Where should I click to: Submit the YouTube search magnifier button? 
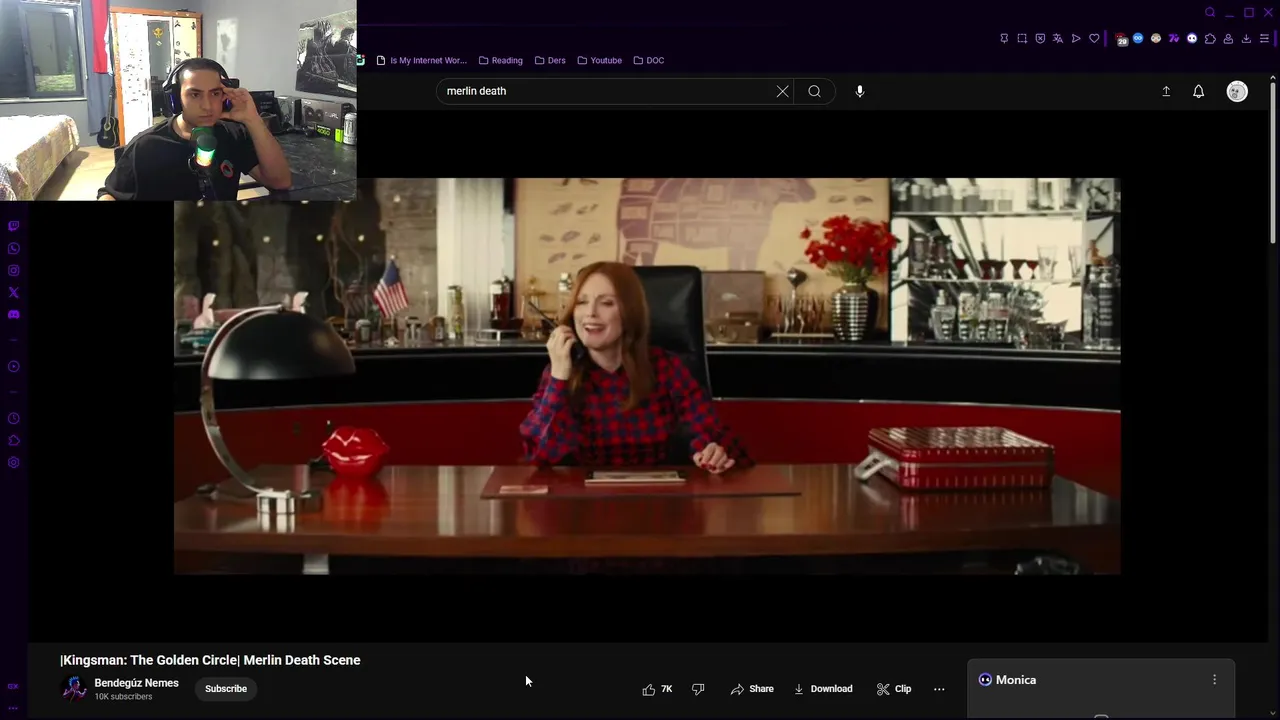(x=815, y=91)
